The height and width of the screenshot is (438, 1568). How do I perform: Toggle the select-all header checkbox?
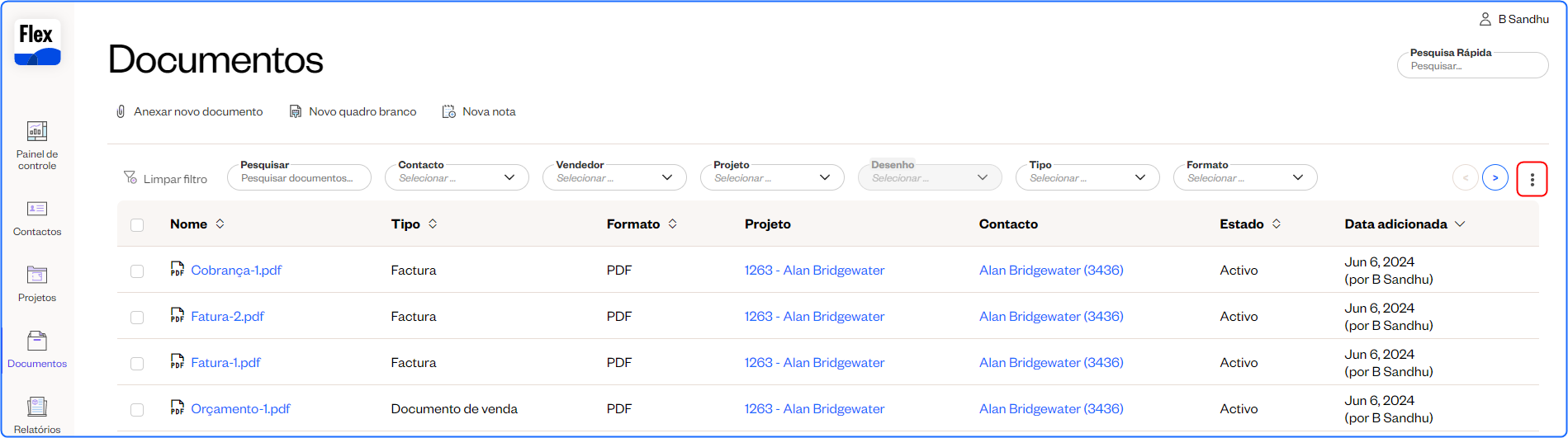pyautogui.click(x=137, y=225)
